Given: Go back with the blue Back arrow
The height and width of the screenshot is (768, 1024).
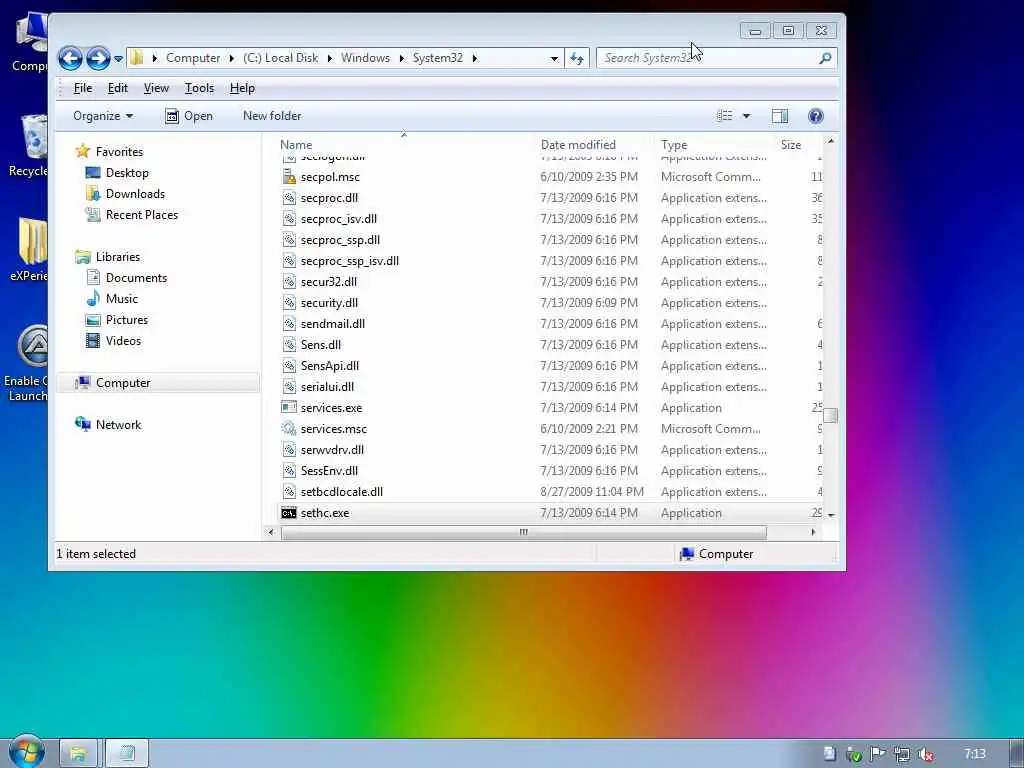Looking at the screenshot, I should click(x=70, y=58).
